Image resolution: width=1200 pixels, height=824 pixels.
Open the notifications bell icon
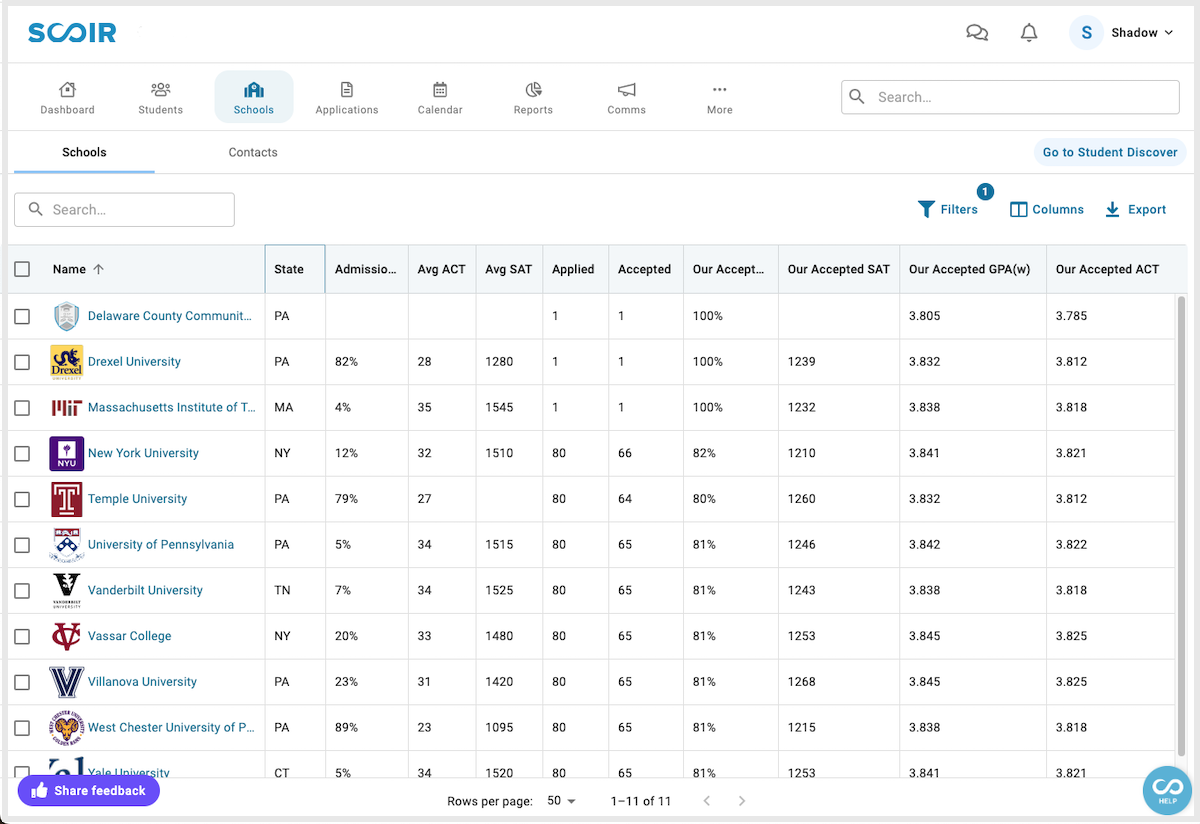1029,33
